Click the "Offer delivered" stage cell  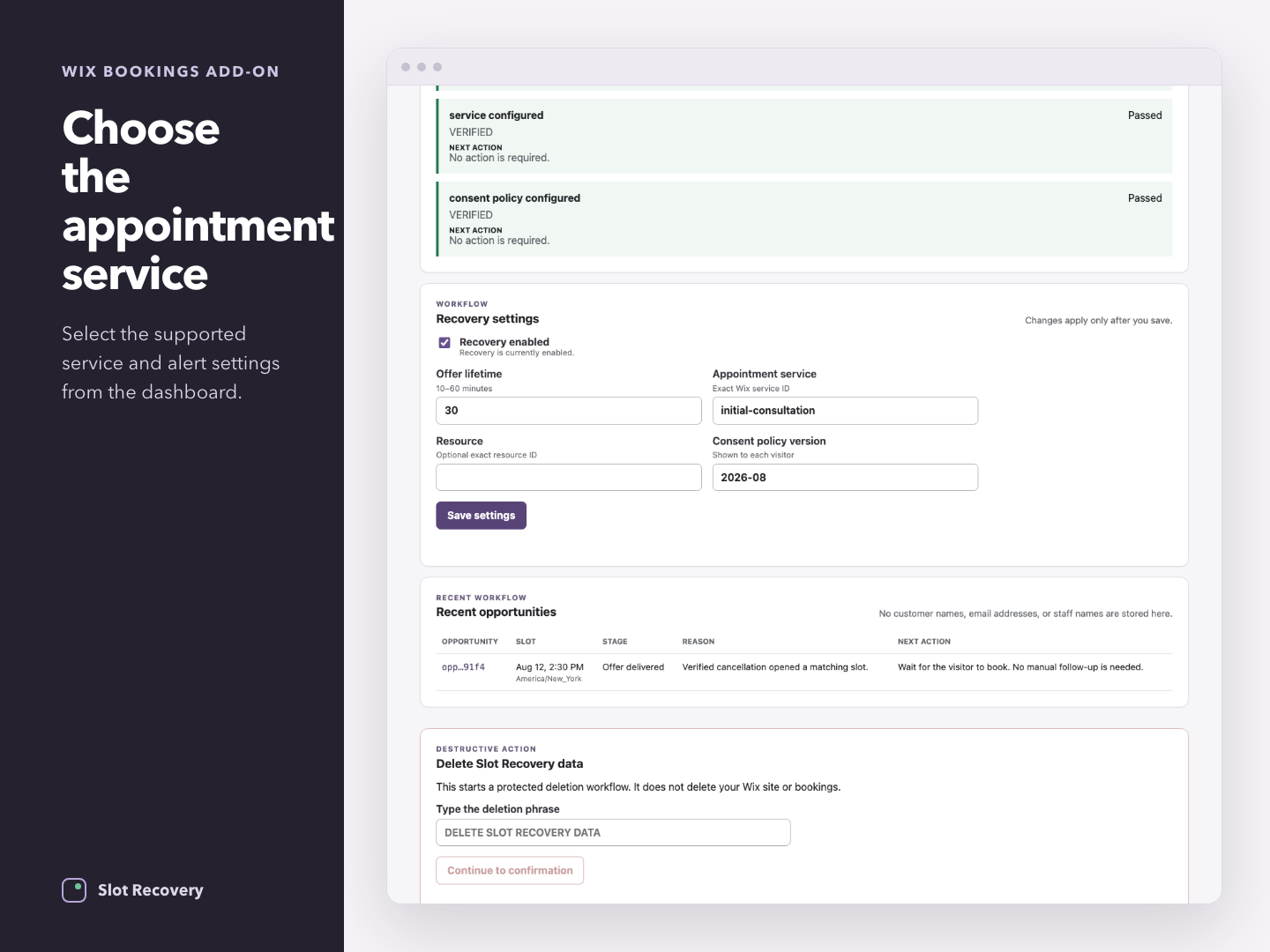click(x=632, y=667)
